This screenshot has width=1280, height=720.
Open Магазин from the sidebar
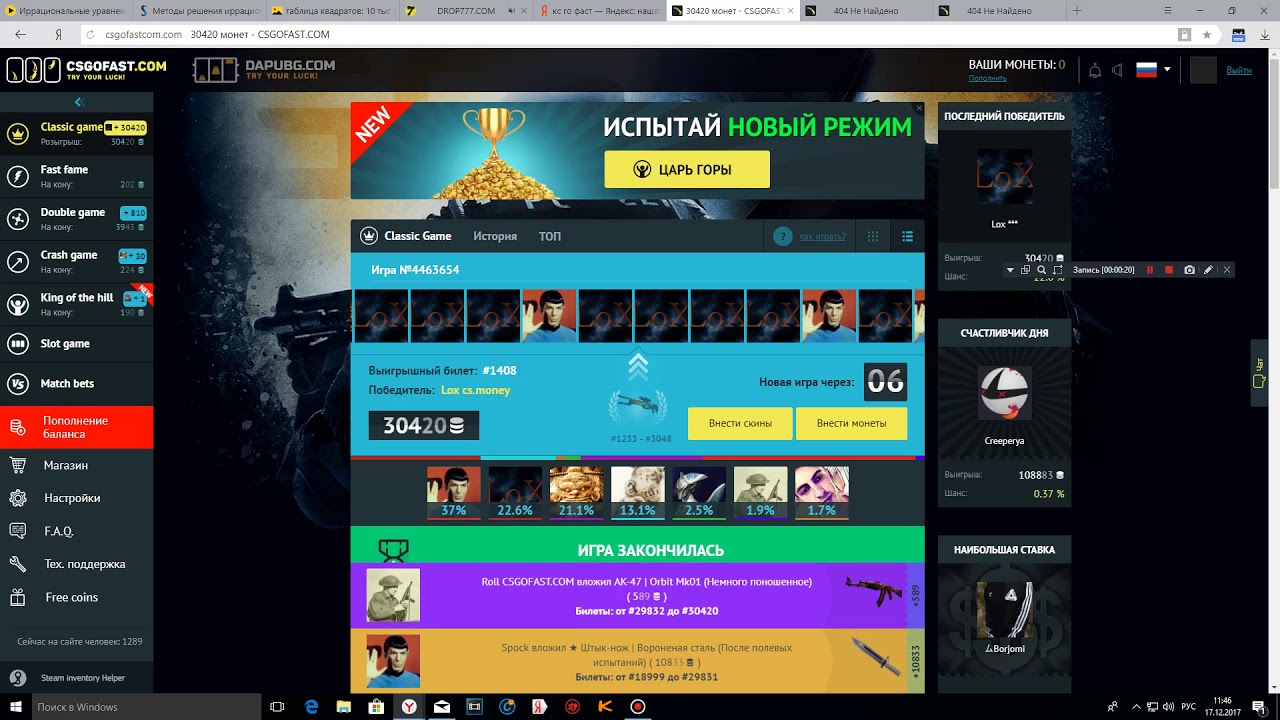pos(77,465)
